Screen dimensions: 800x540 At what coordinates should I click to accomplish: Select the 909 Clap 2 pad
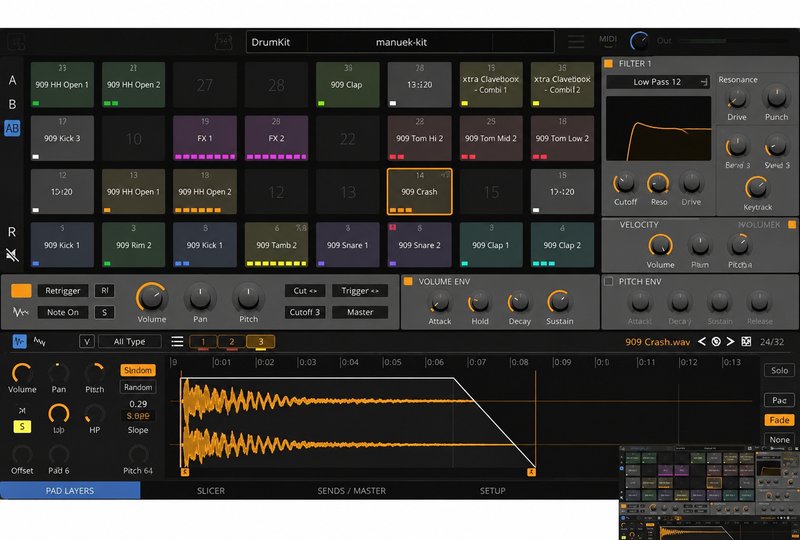click(x=562, y=245)
